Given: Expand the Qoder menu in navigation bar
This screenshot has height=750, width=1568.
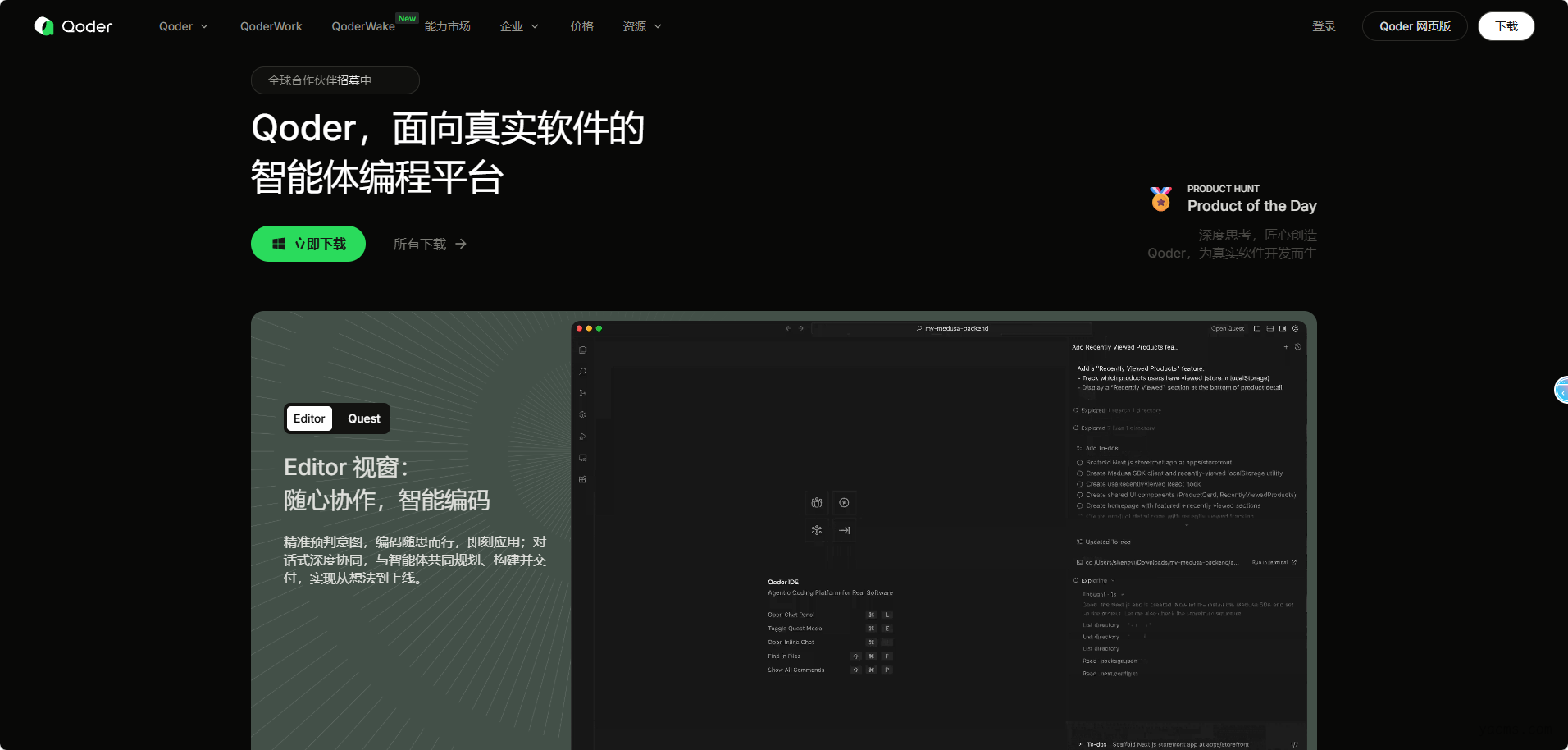Looking at the screenshot, I should (x=184, y=26).
